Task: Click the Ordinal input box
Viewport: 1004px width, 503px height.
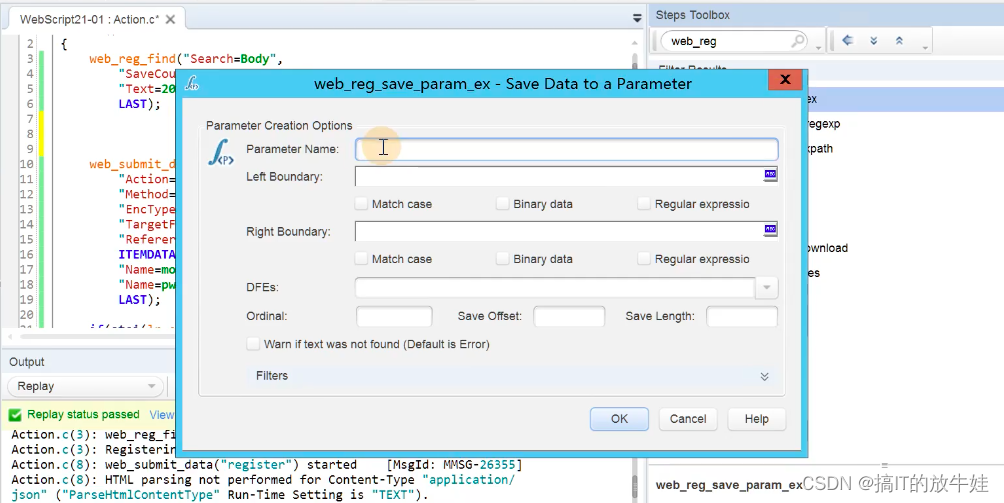Action: coord(394,316)
